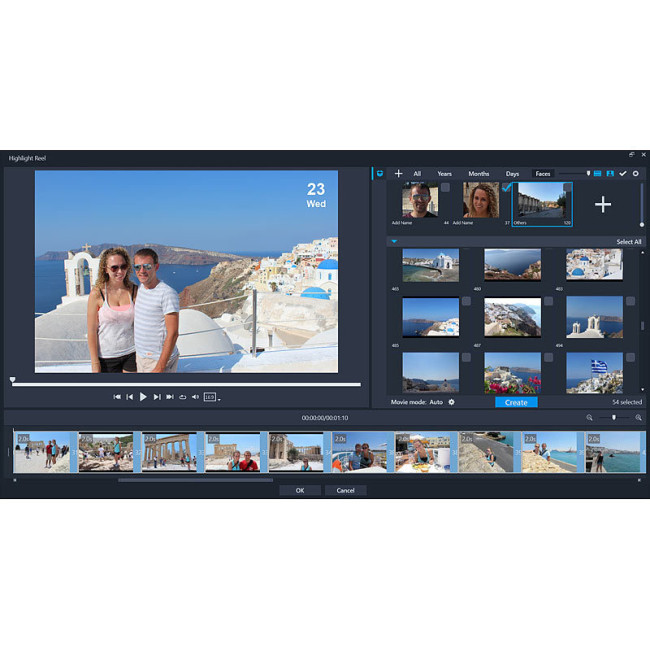Collapse the photo group with blue triangle
The width and height of the screenshot is (650, 650).
click(x=394, y=241)
